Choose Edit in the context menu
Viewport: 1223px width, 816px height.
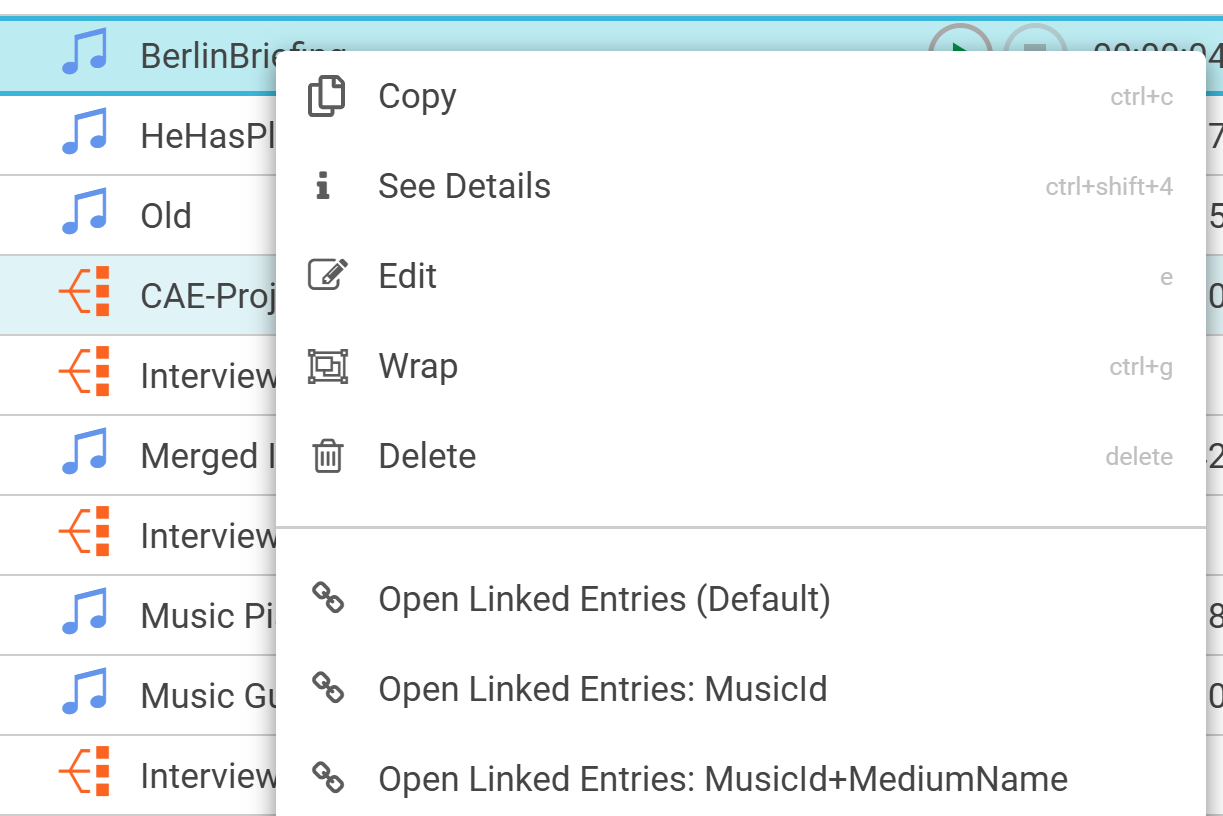407,276
